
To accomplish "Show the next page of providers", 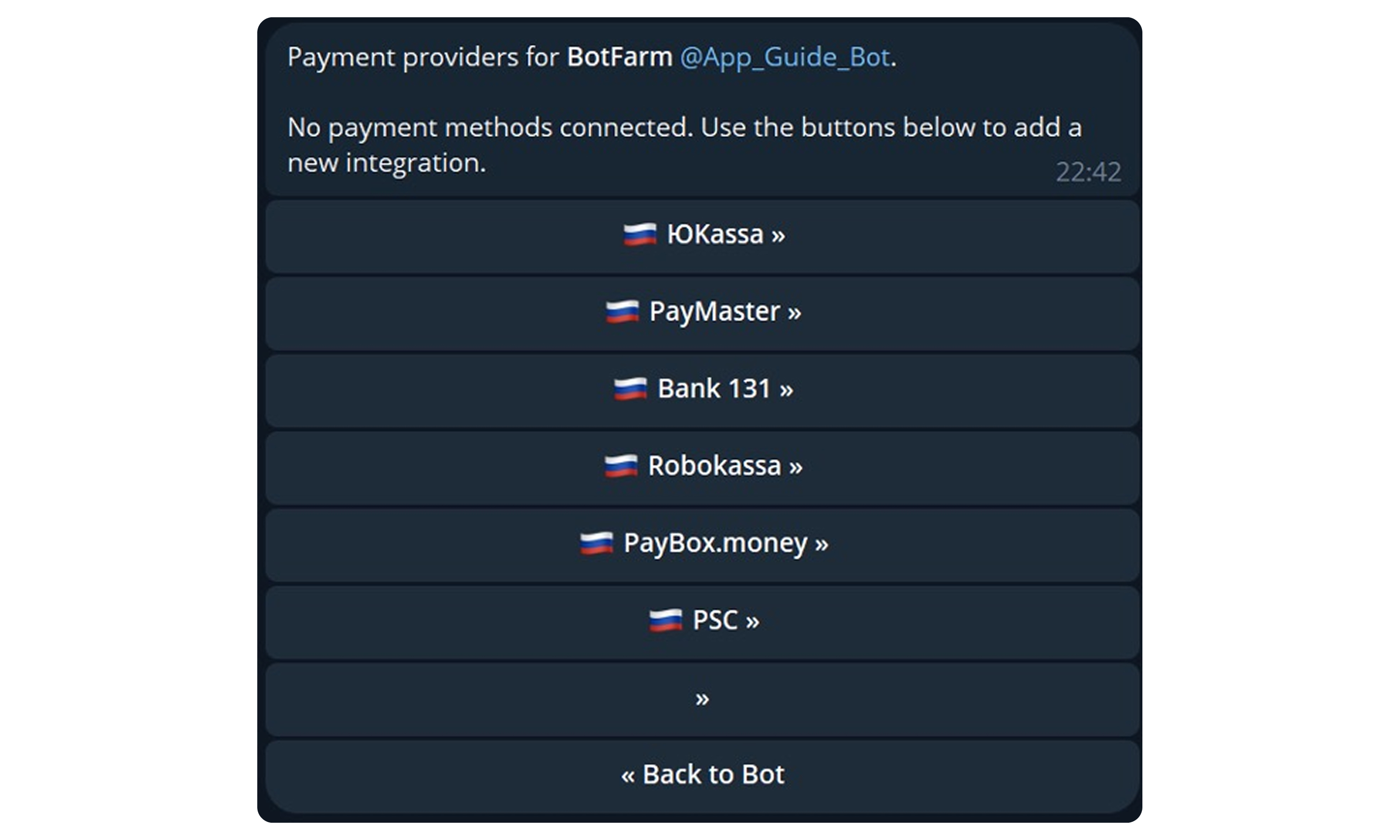I will tap(702, 700).
